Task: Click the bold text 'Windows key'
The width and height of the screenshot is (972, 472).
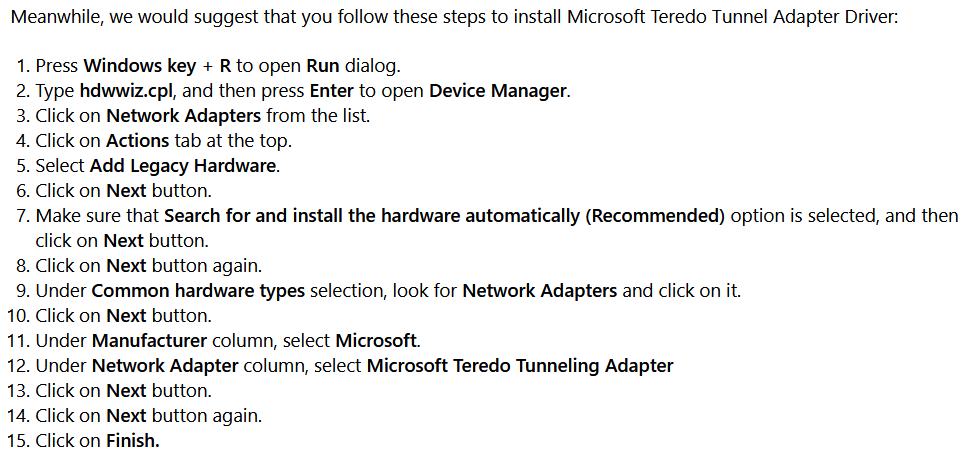Action: click(139, 66)
